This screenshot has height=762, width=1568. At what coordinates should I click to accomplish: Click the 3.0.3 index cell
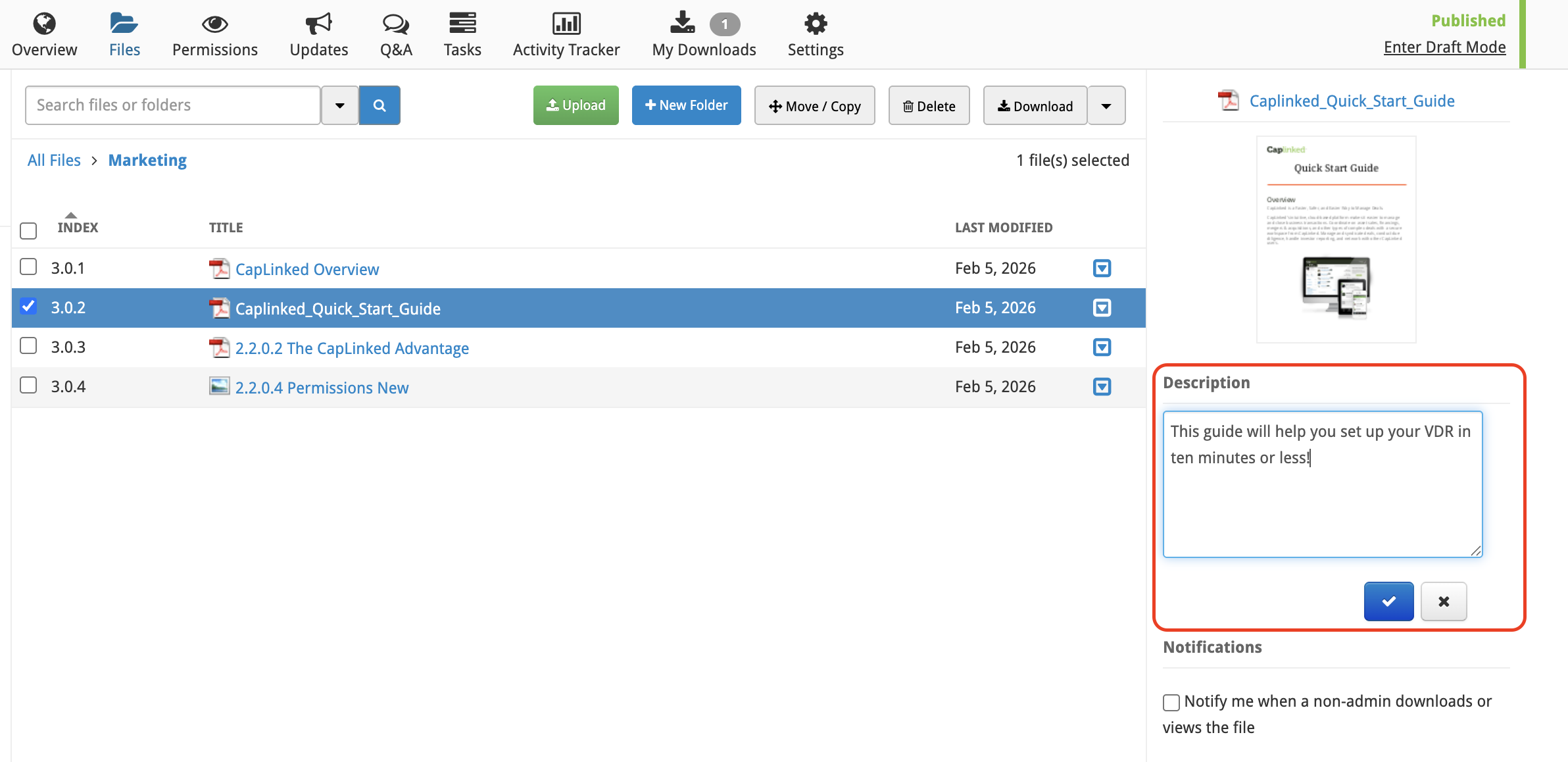pos(68,347)
